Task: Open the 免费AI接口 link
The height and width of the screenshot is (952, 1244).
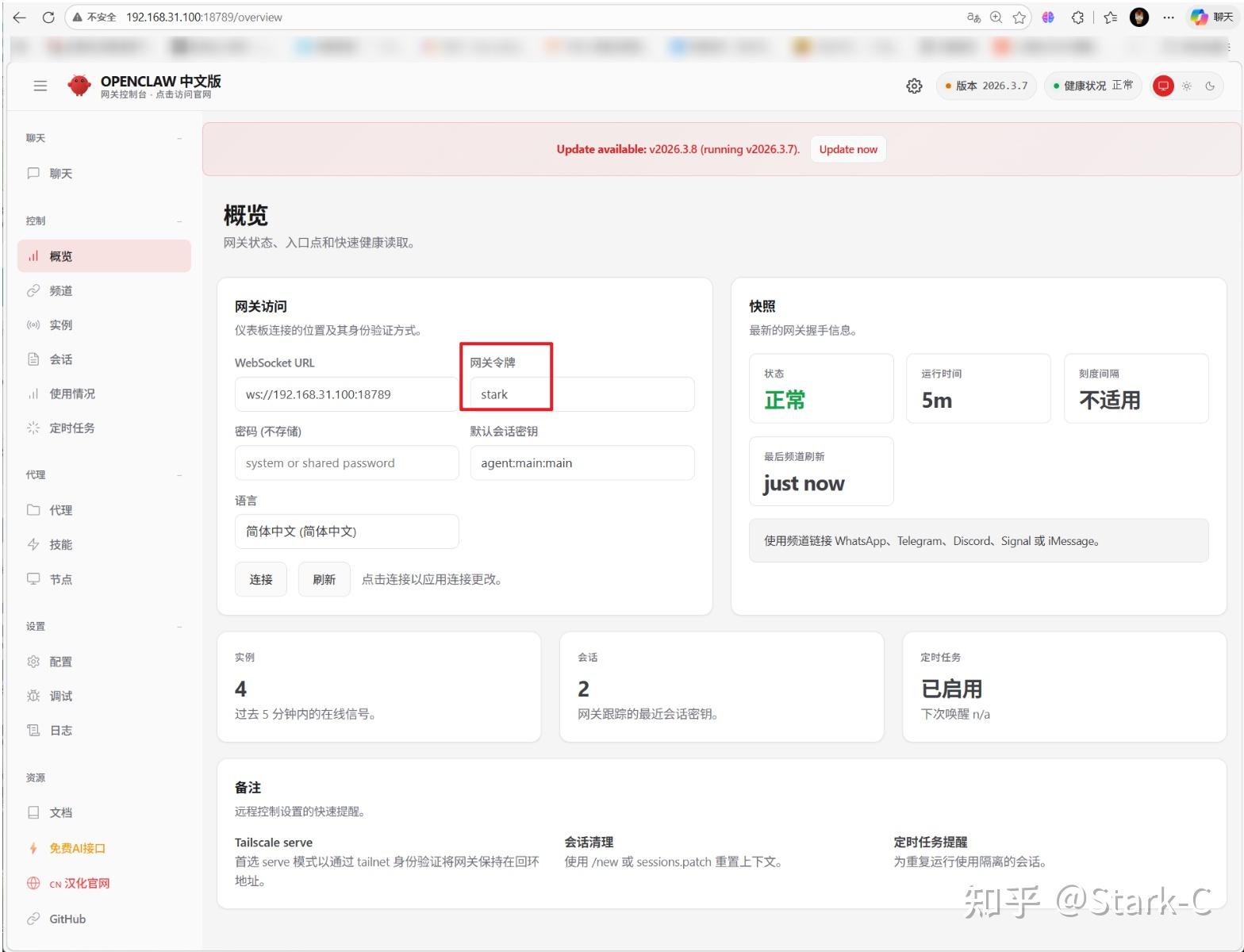Action: (x=104, y=848)
